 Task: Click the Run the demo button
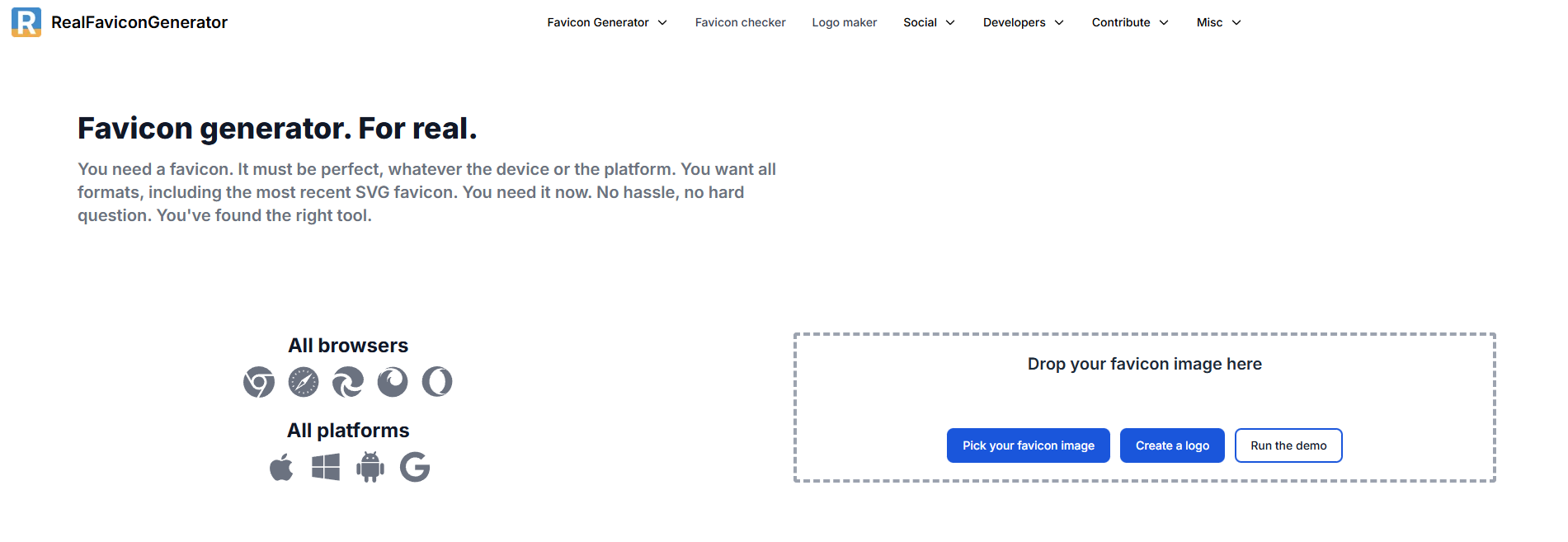pyautogui.click(x=1288, y=445)
